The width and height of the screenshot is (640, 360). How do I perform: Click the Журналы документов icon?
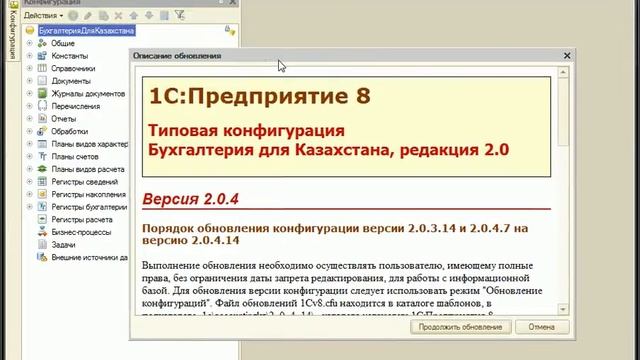point(42,93)
